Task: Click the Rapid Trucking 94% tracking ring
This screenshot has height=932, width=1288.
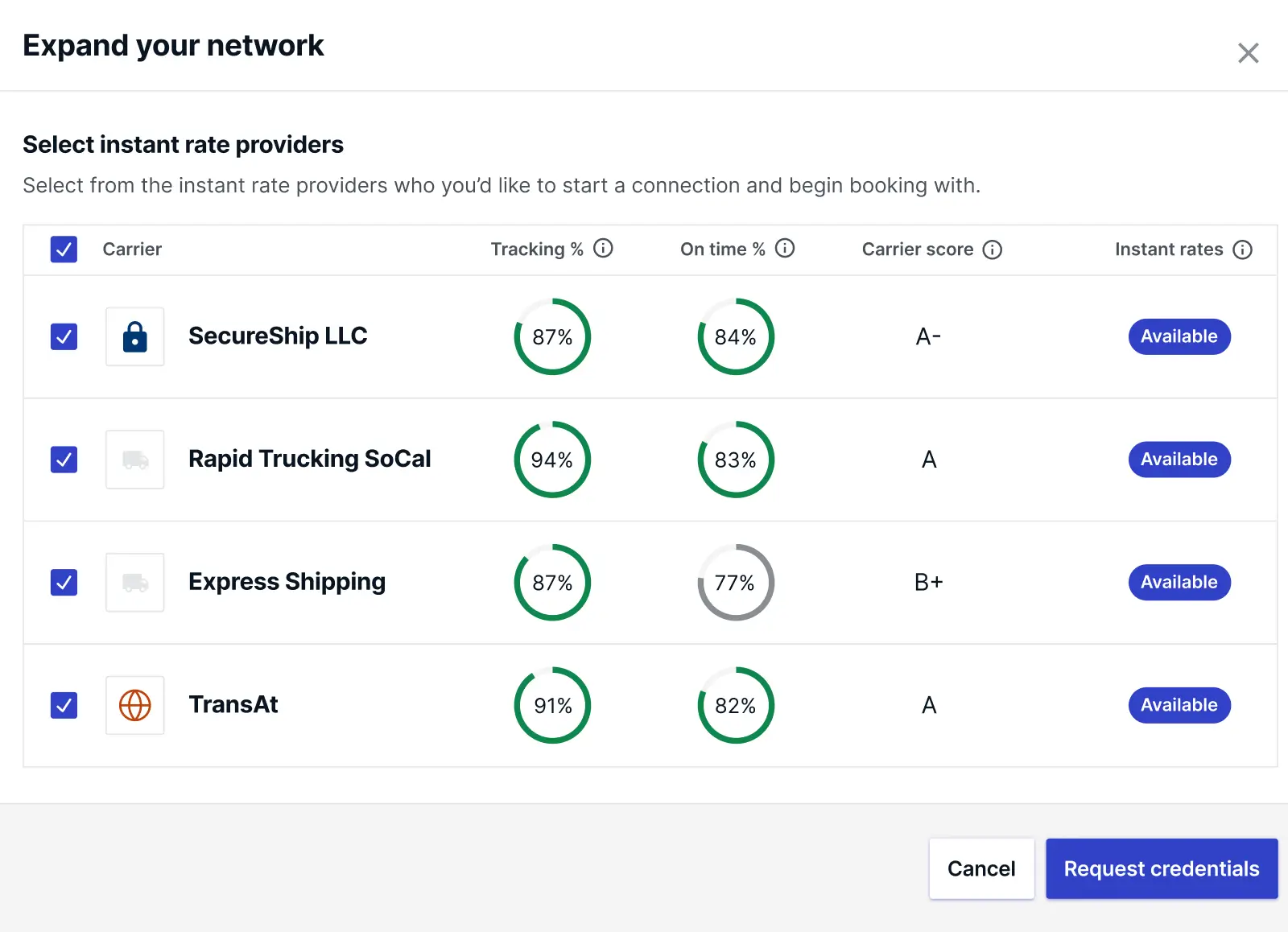Action: [x=552, y=460]
